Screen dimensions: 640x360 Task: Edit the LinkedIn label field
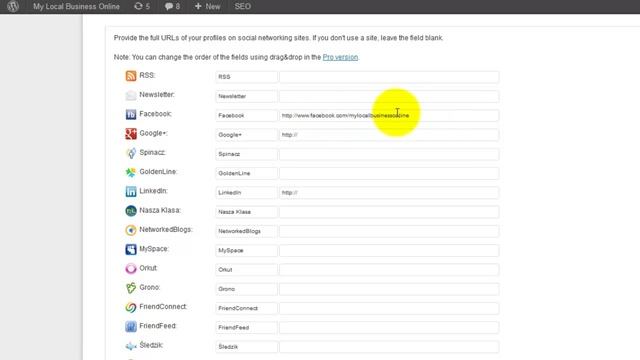tap(246, 193)
